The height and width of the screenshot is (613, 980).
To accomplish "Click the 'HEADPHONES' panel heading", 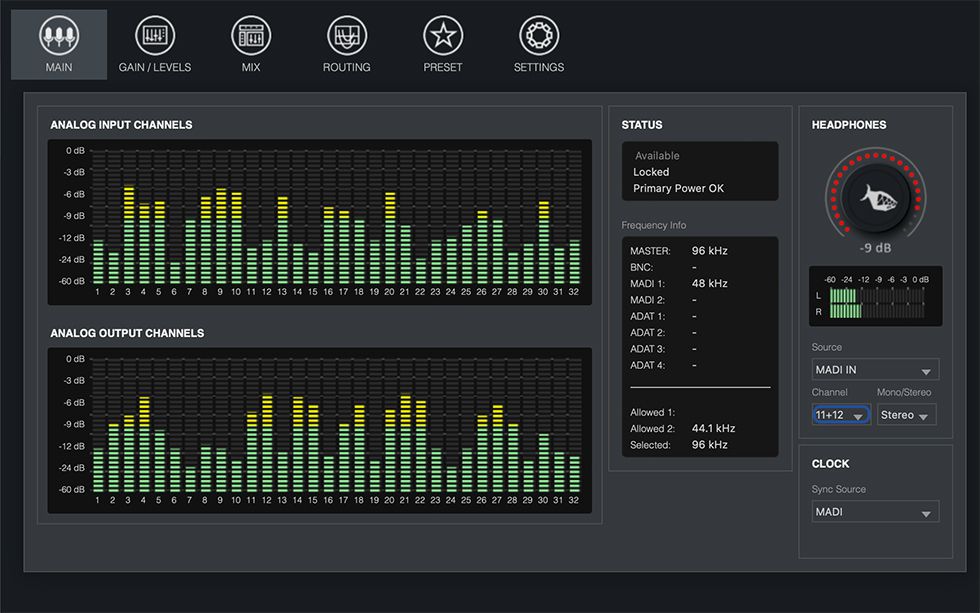I will (849, 125).
